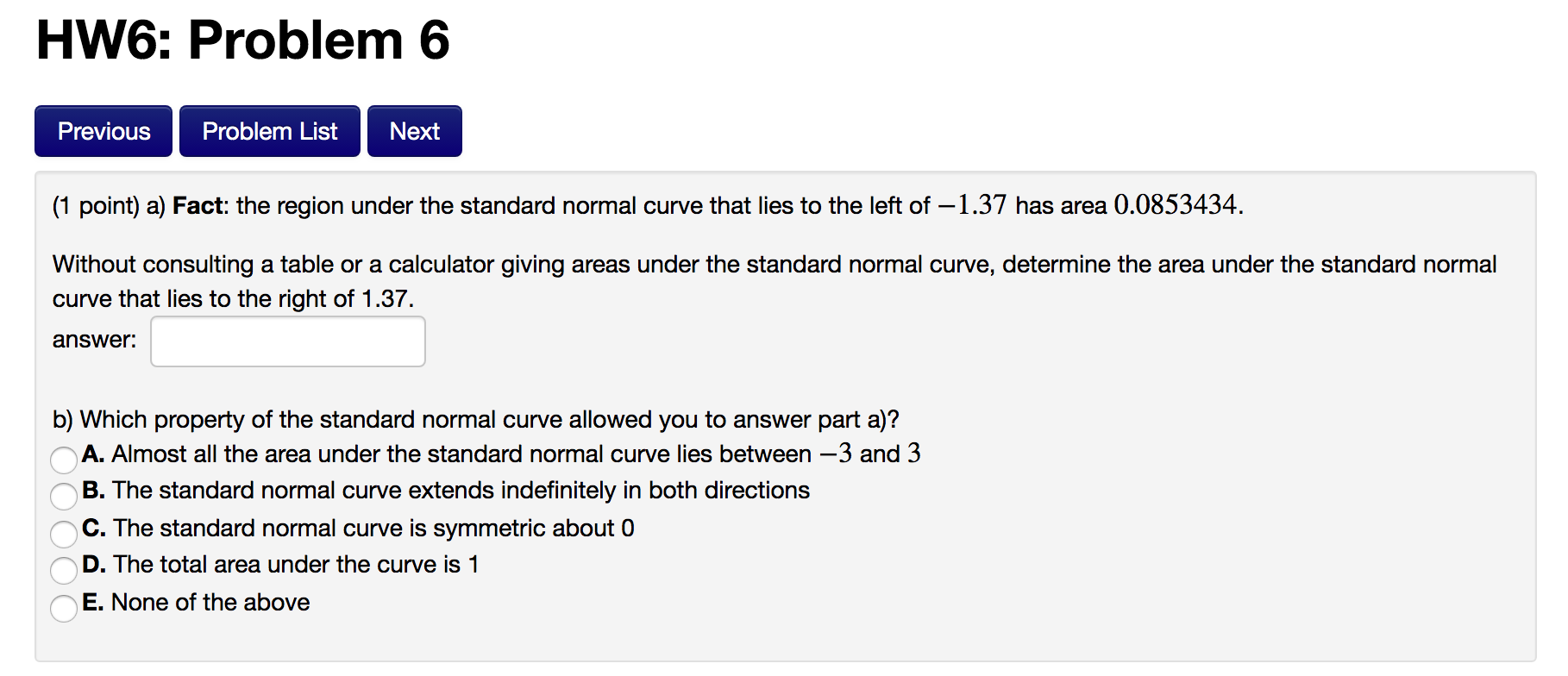Return to the previous homework problem
The width and height of the screenshot is (1568, 676).
pyautogui.click(x=103, y=130)
